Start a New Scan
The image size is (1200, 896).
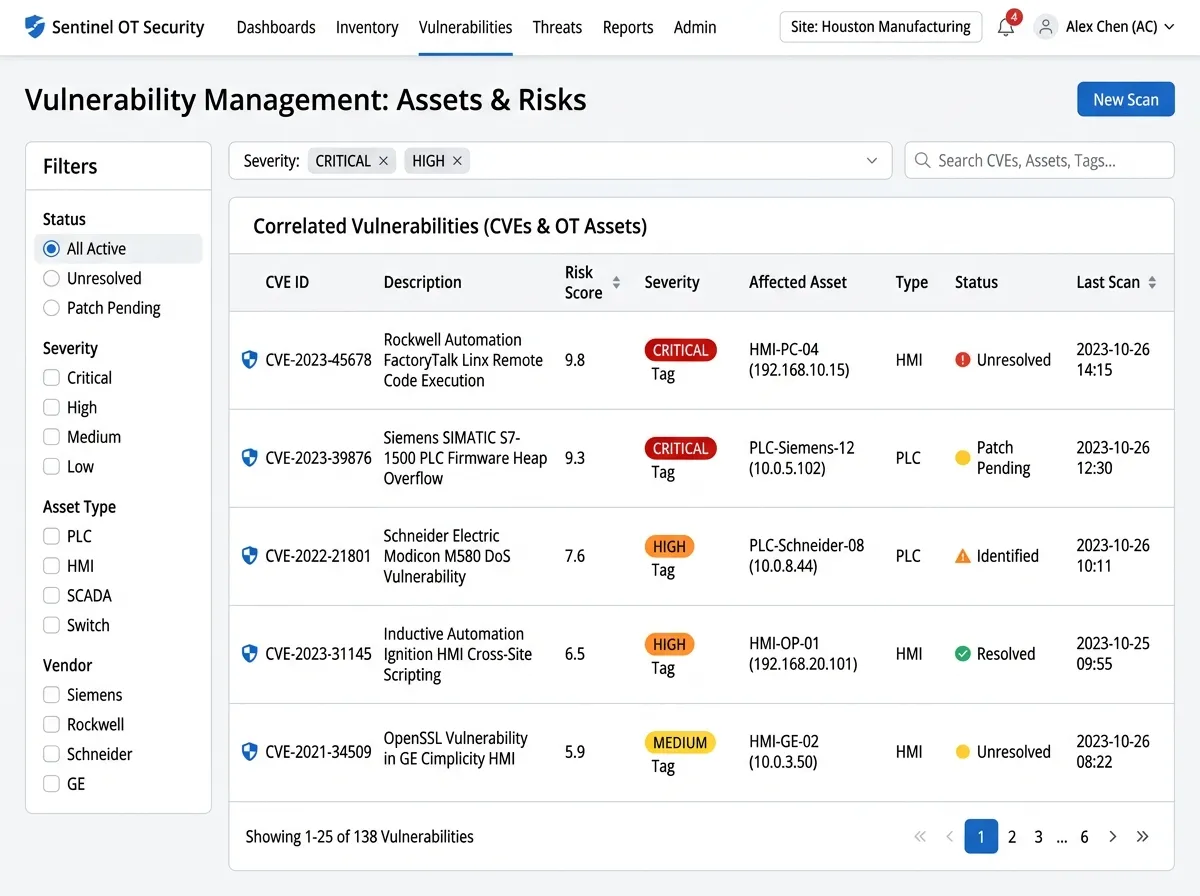coord(1126,99)
